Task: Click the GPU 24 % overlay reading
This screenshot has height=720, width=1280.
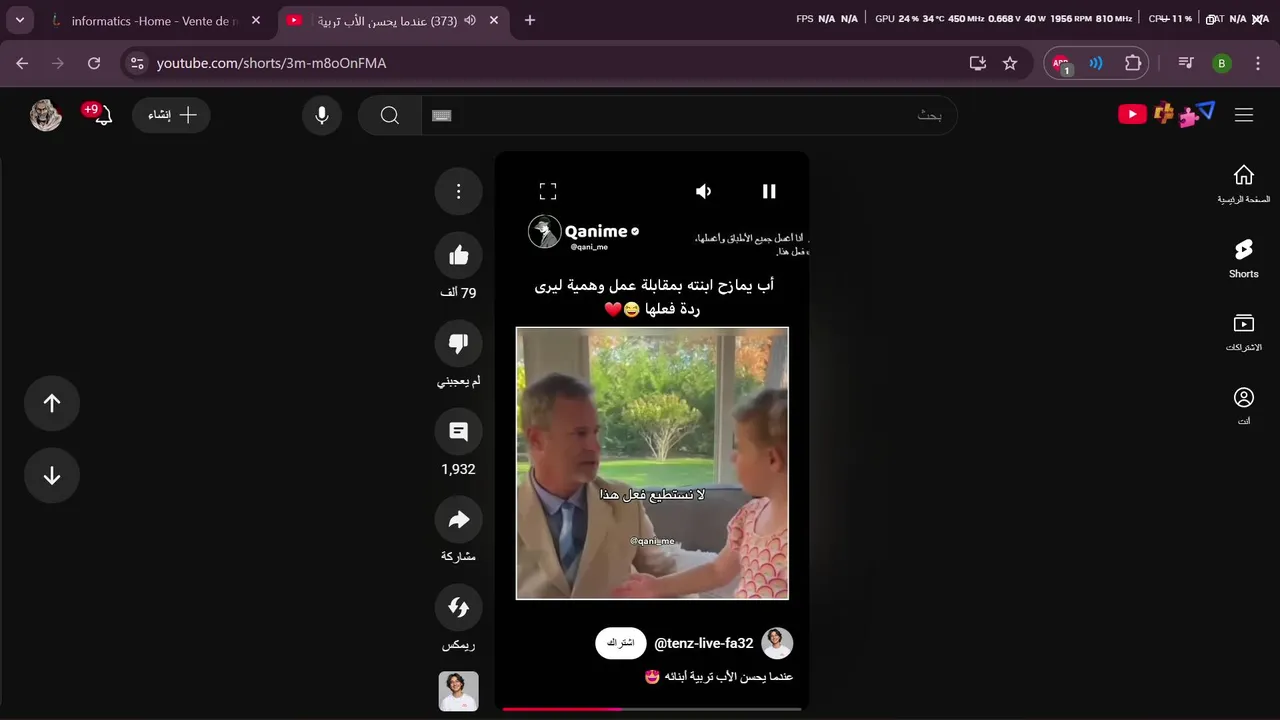Action: [897, 19]
